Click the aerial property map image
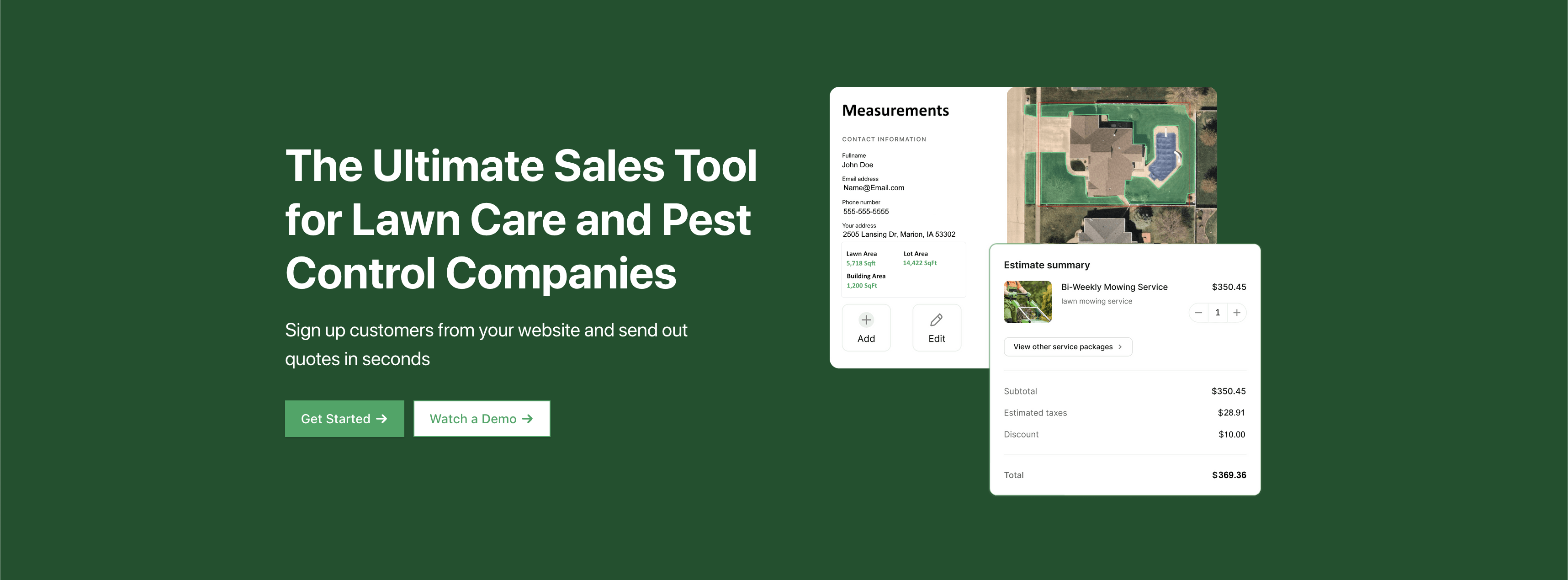This screenshot has width=1568, height=586. pos(1111,165)
